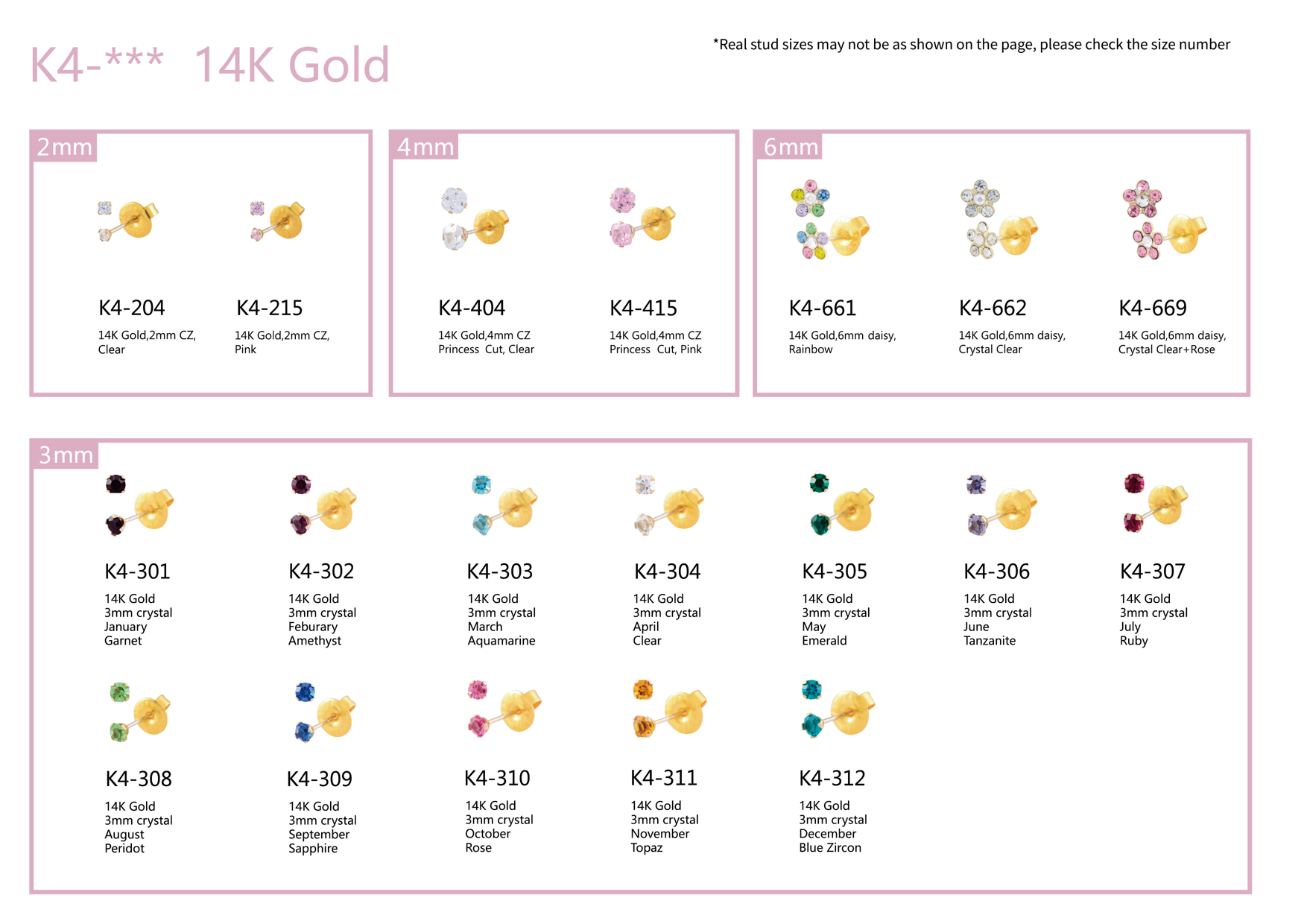Click the K4-*** 14K Gold page title

(x=209, y=65)
